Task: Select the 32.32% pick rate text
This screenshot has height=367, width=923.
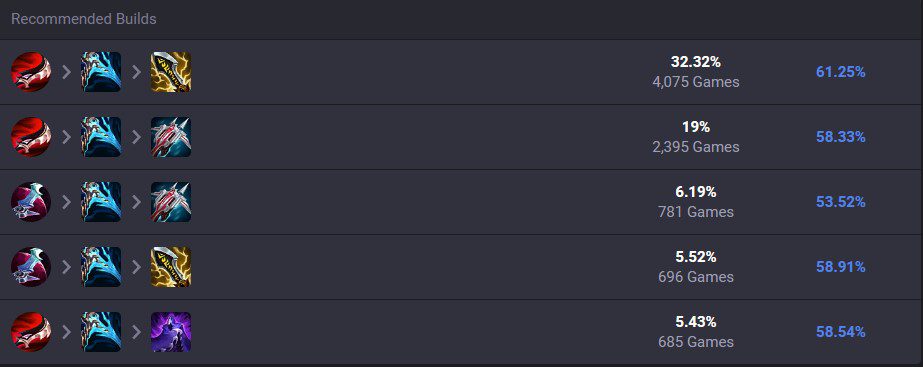Action: tap(696, 62)
